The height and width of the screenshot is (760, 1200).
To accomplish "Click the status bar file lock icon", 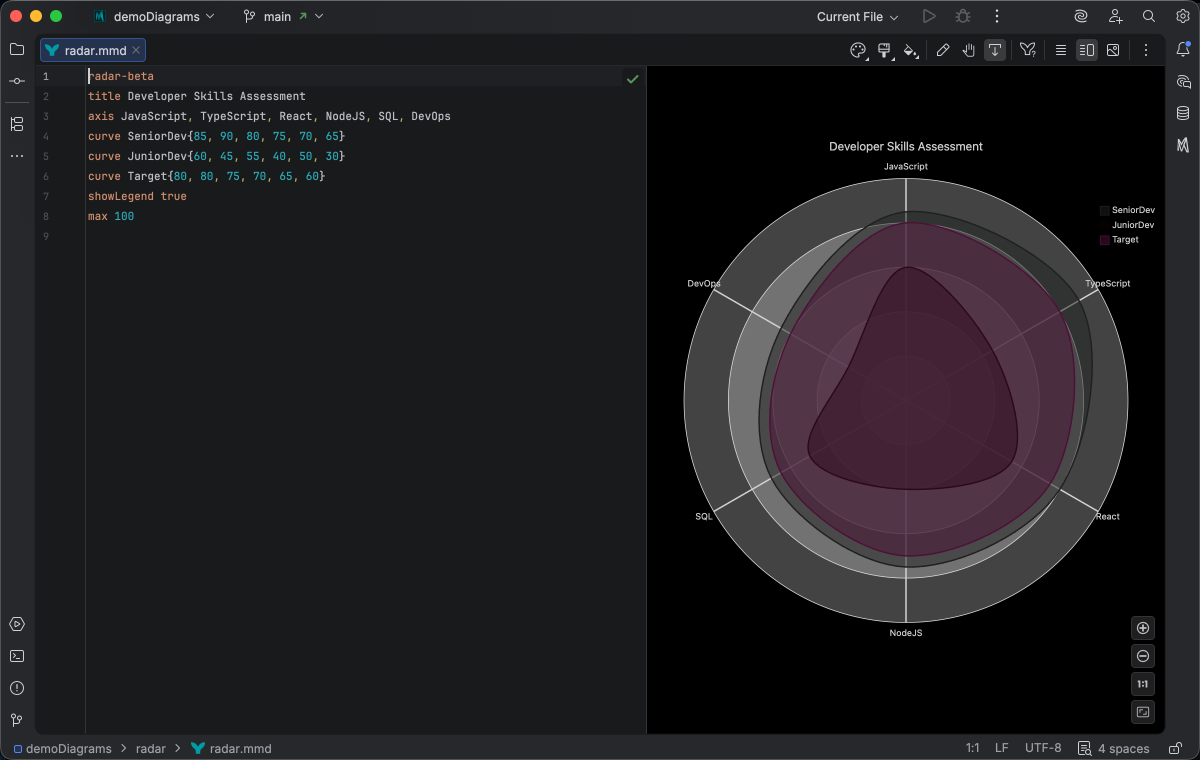I will coord(1175,748).
